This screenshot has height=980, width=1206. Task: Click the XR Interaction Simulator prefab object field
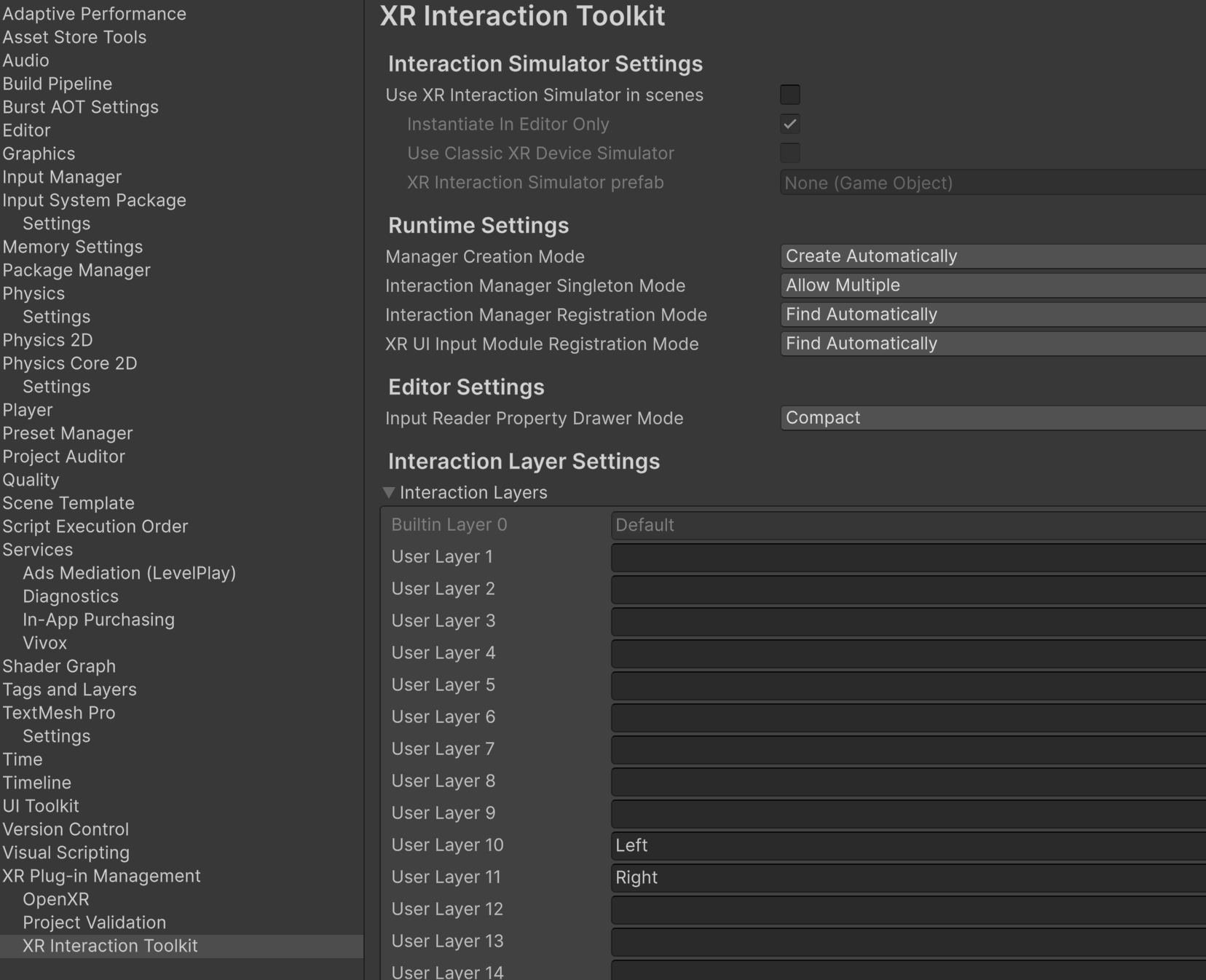(x=993, y=183)
